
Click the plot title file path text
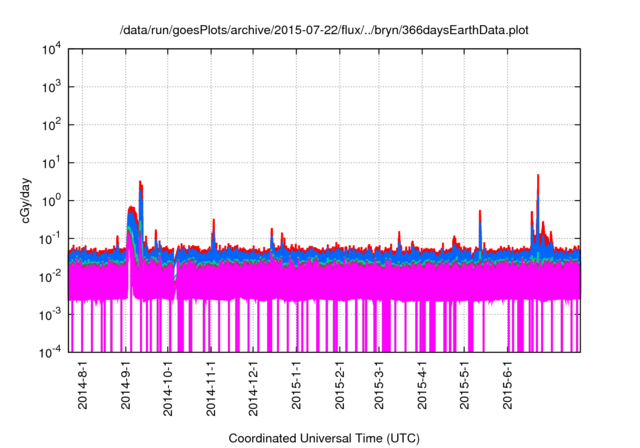(x=324, y=31)
